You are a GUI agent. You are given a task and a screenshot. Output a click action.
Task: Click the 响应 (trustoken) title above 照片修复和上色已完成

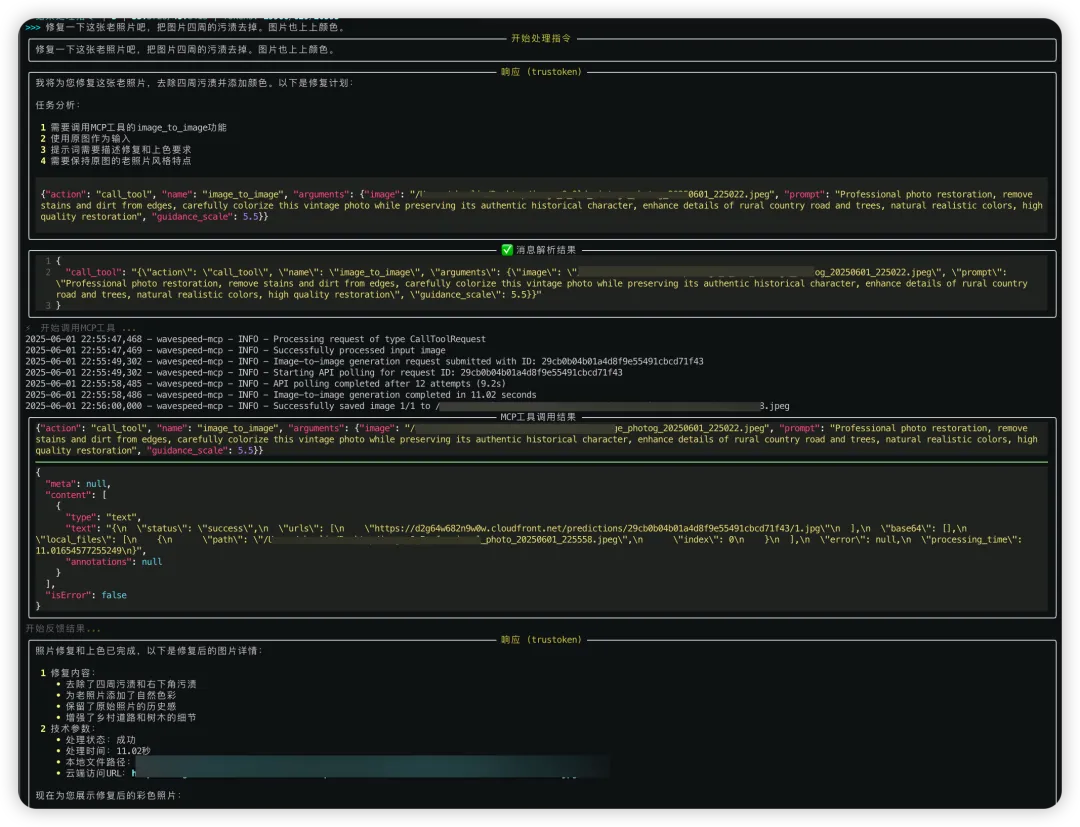click(x=541, y=640)
